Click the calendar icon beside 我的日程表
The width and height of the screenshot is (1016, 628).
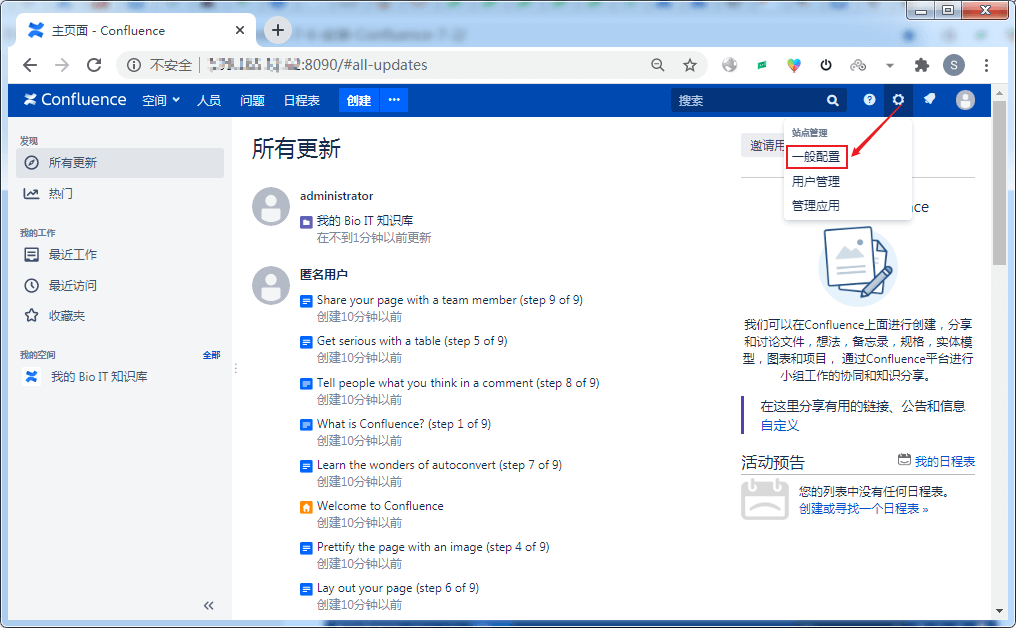(x=904, y=459)
